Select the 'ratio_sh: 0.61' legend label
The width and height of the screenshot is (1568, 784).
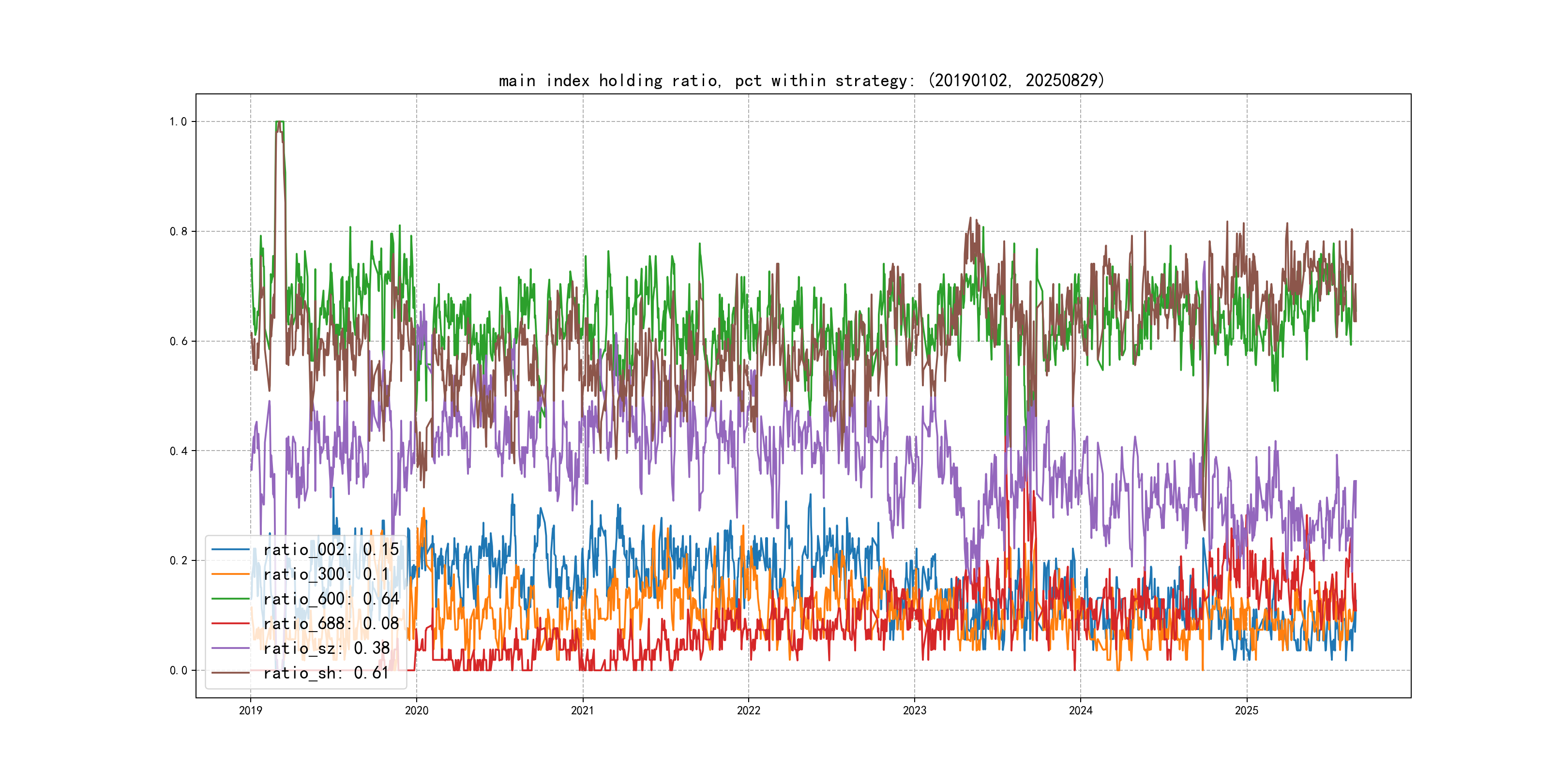point(326,673)
